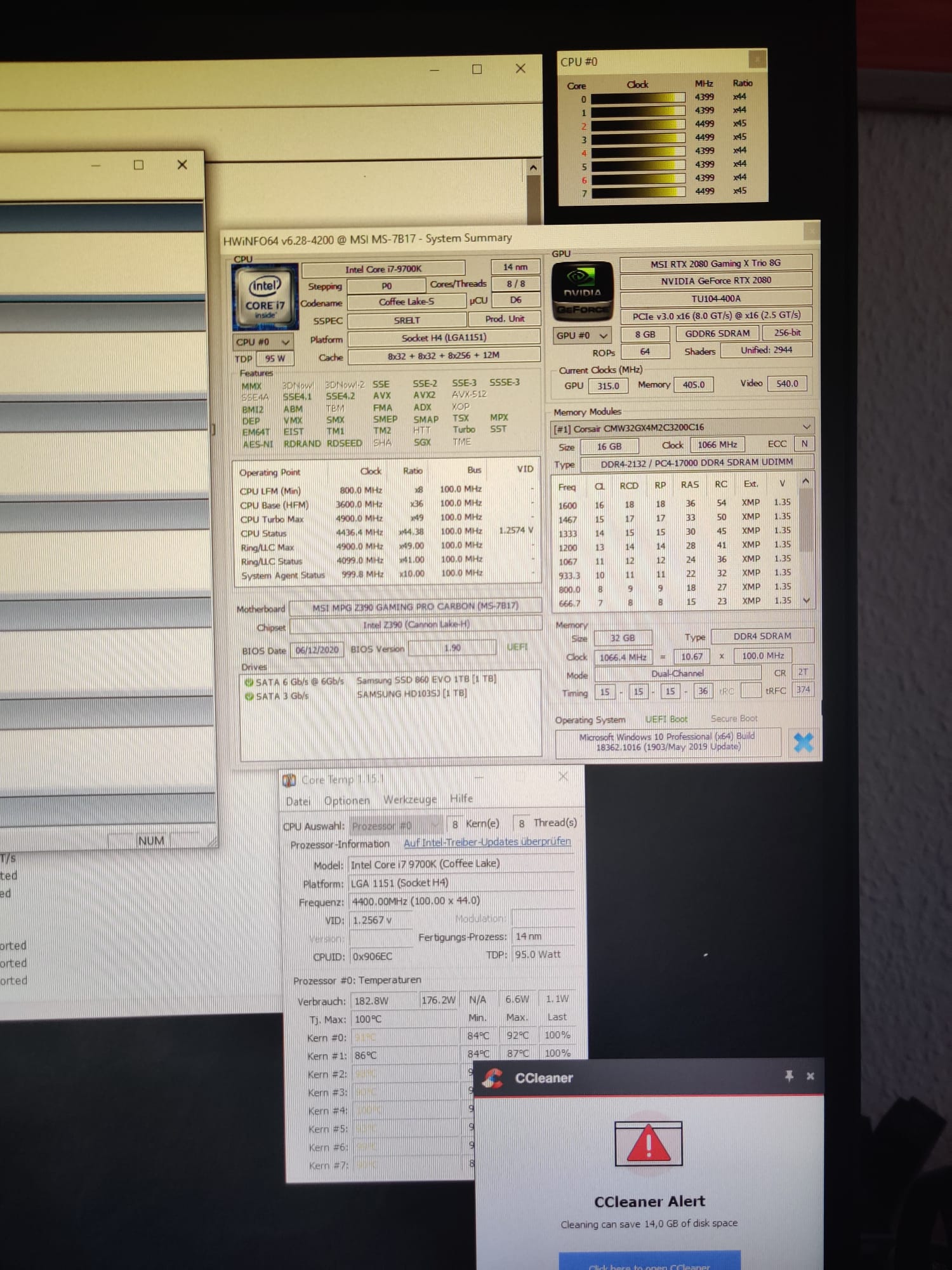
Task: Click the GDDR6 SDRAM memory type value
Action: [717, 333]
